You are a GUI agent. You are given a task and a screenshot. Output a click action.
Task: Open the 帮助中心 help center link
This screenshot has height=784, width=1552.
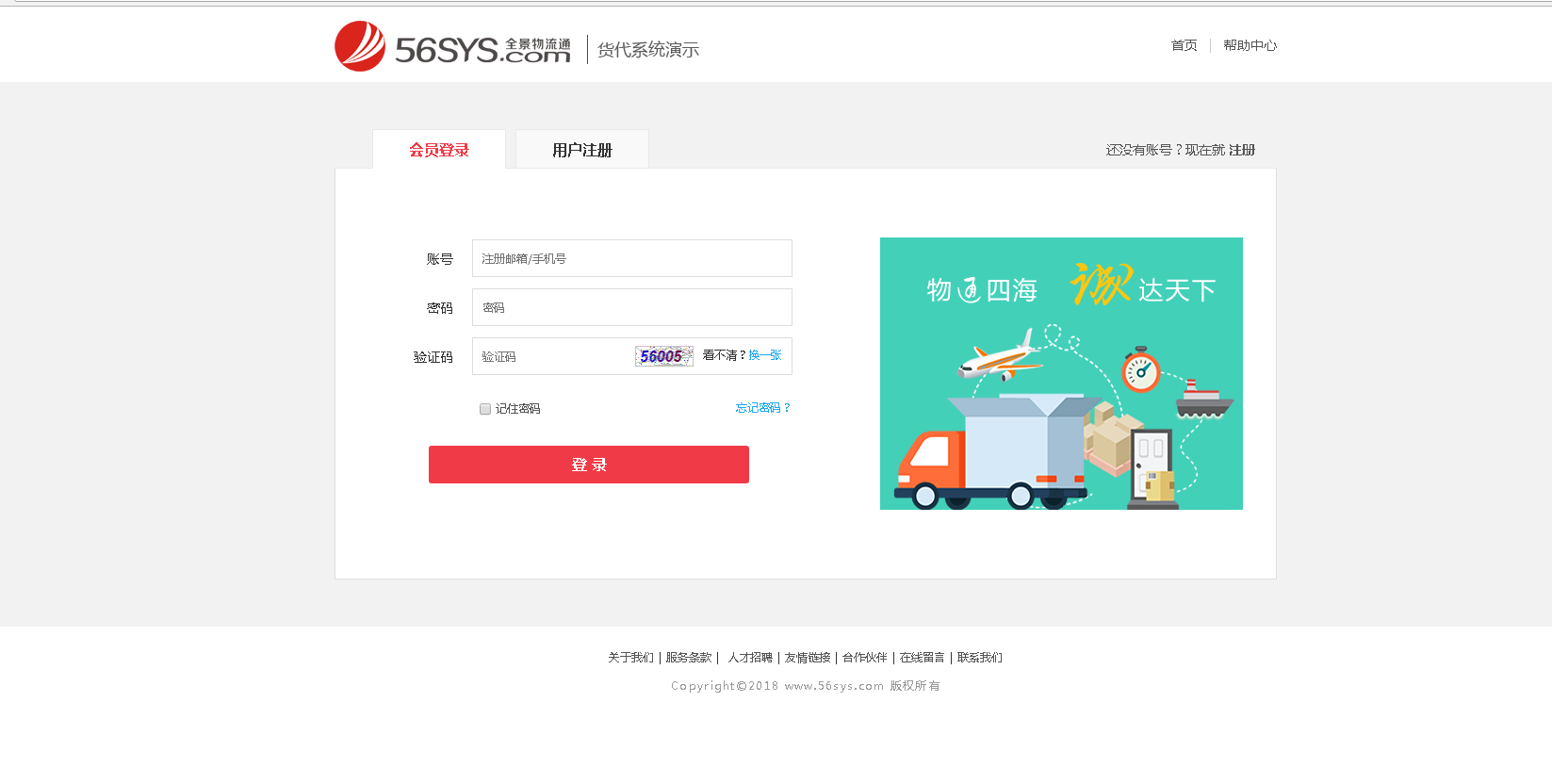coord(1250,45)
